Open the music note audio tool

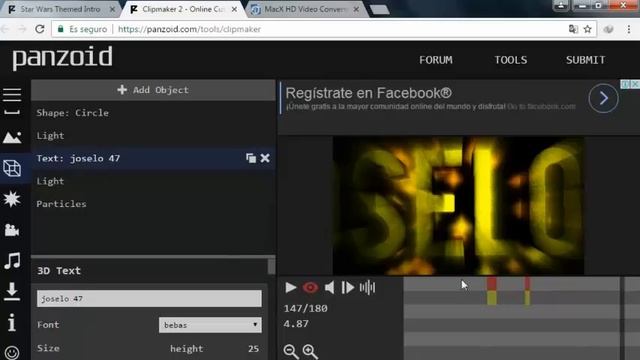(12, 260)
